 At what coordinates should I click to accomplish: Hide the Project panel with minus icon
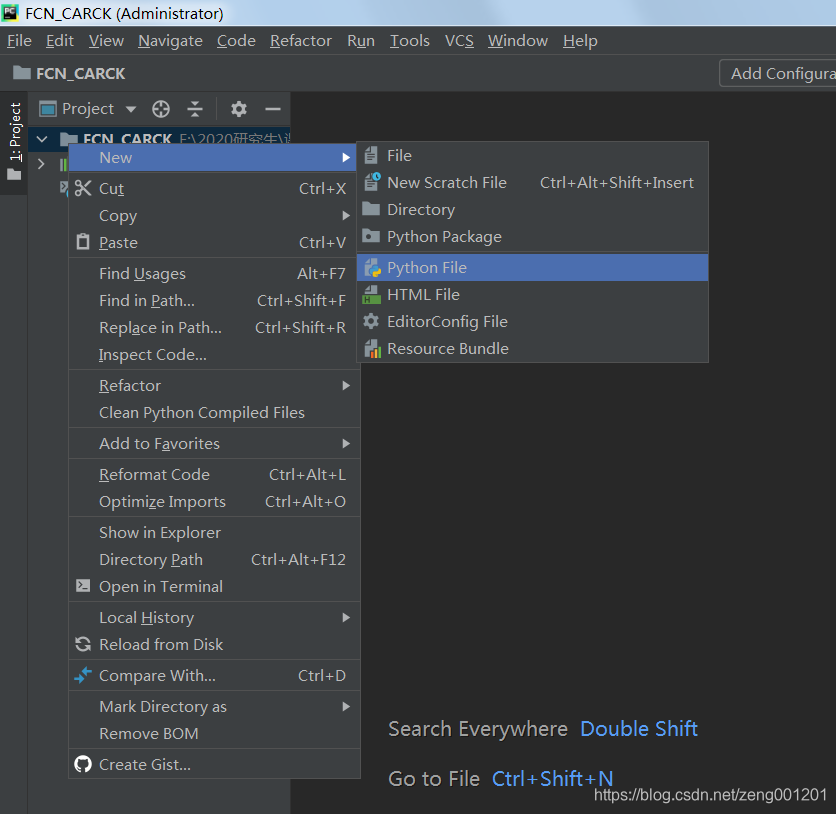pos(273,109)
